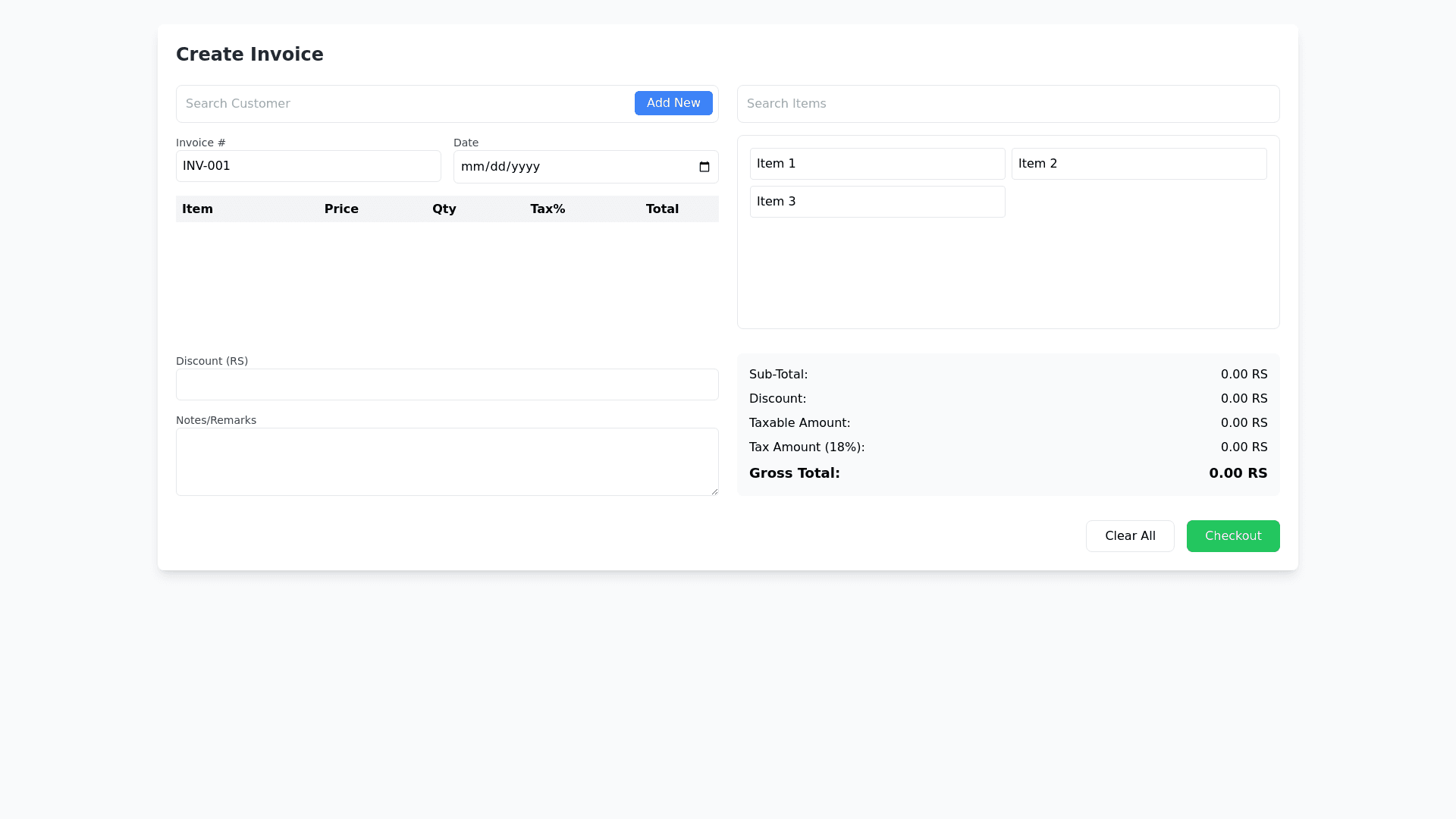
Task: Click the Clear All button
Action: (x=1130, y=536)
